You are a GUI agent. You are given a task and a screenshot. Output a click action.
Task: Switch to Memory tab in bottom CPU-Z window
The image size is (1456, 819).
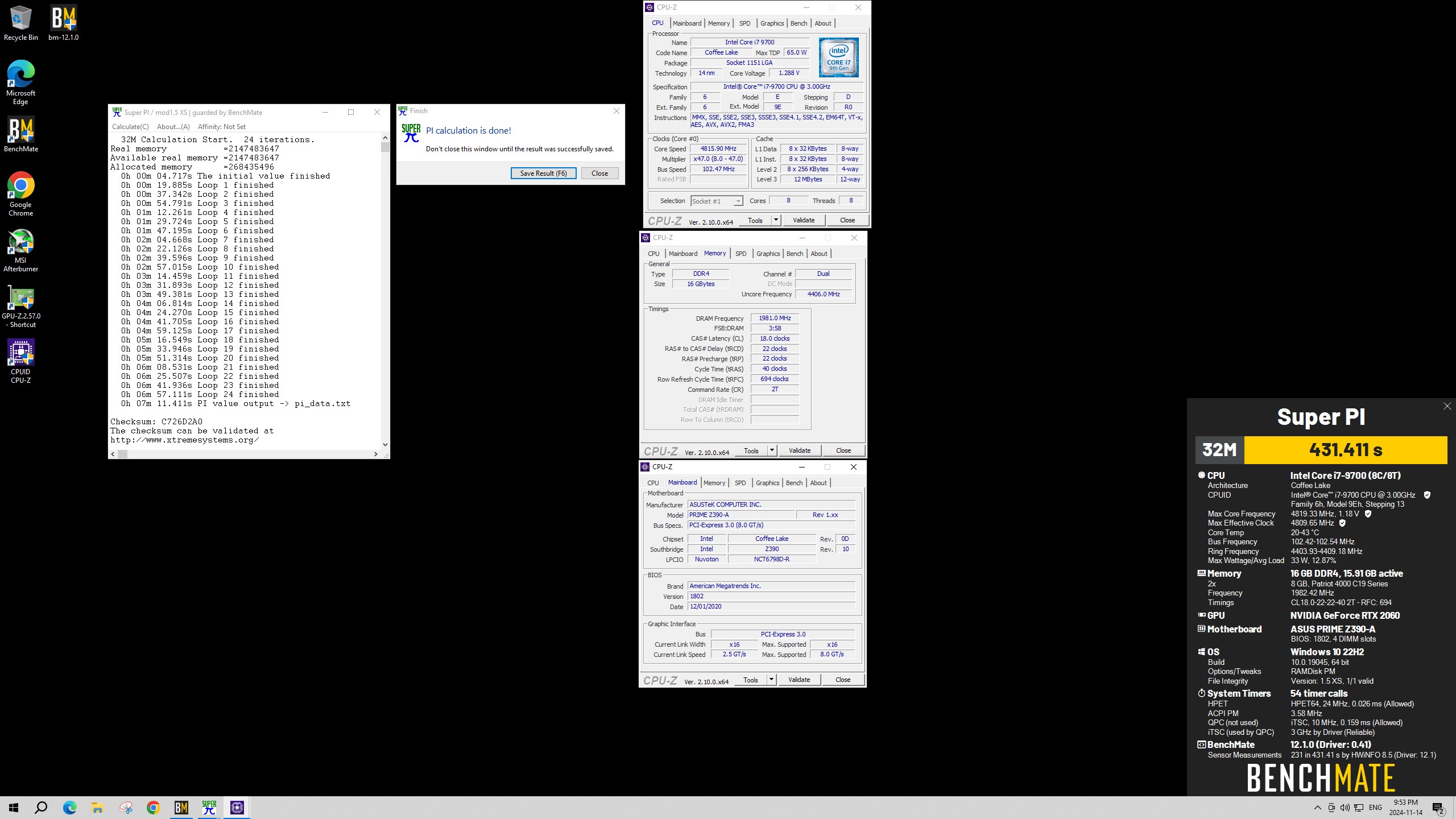point(714,483)
